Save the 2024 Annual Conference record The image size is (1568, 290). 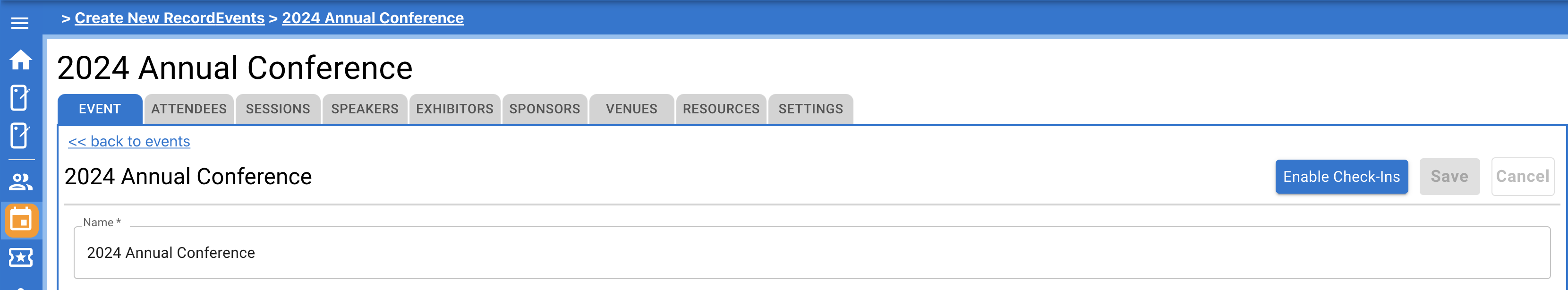pos(1449,176)
